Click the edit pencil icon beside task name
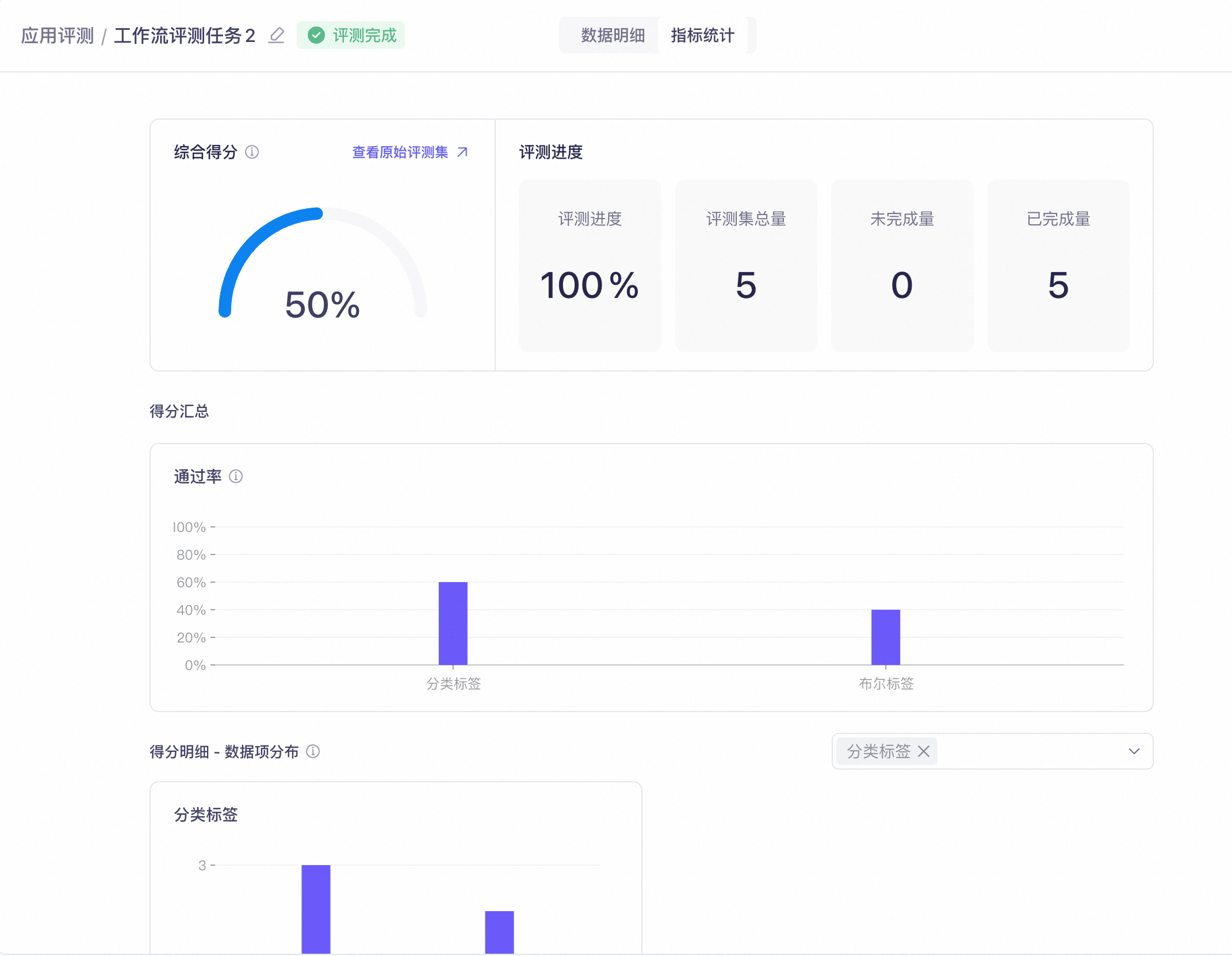This screenshot has width=1232, height=956. 277,36
